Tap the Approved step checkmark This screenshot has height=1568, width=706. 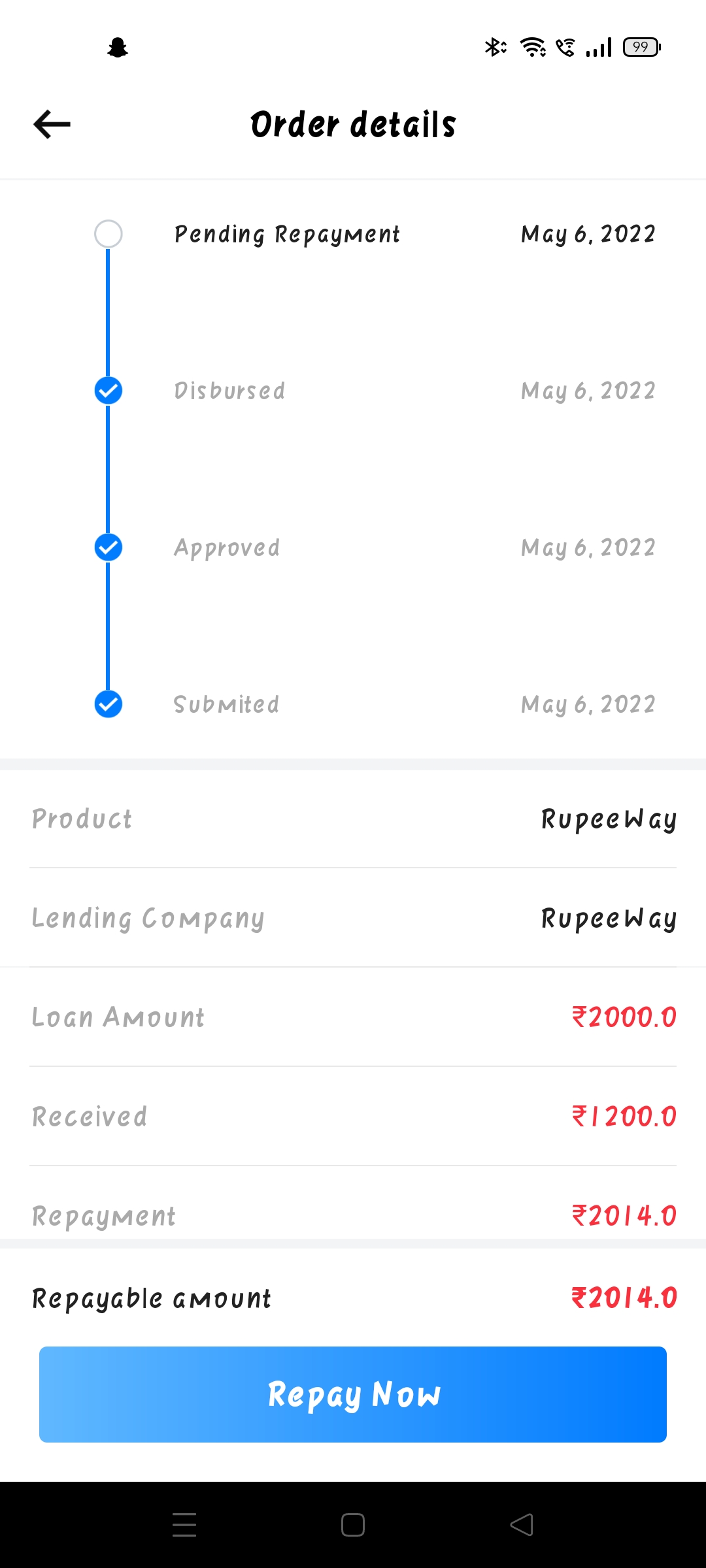pos(109,547)
